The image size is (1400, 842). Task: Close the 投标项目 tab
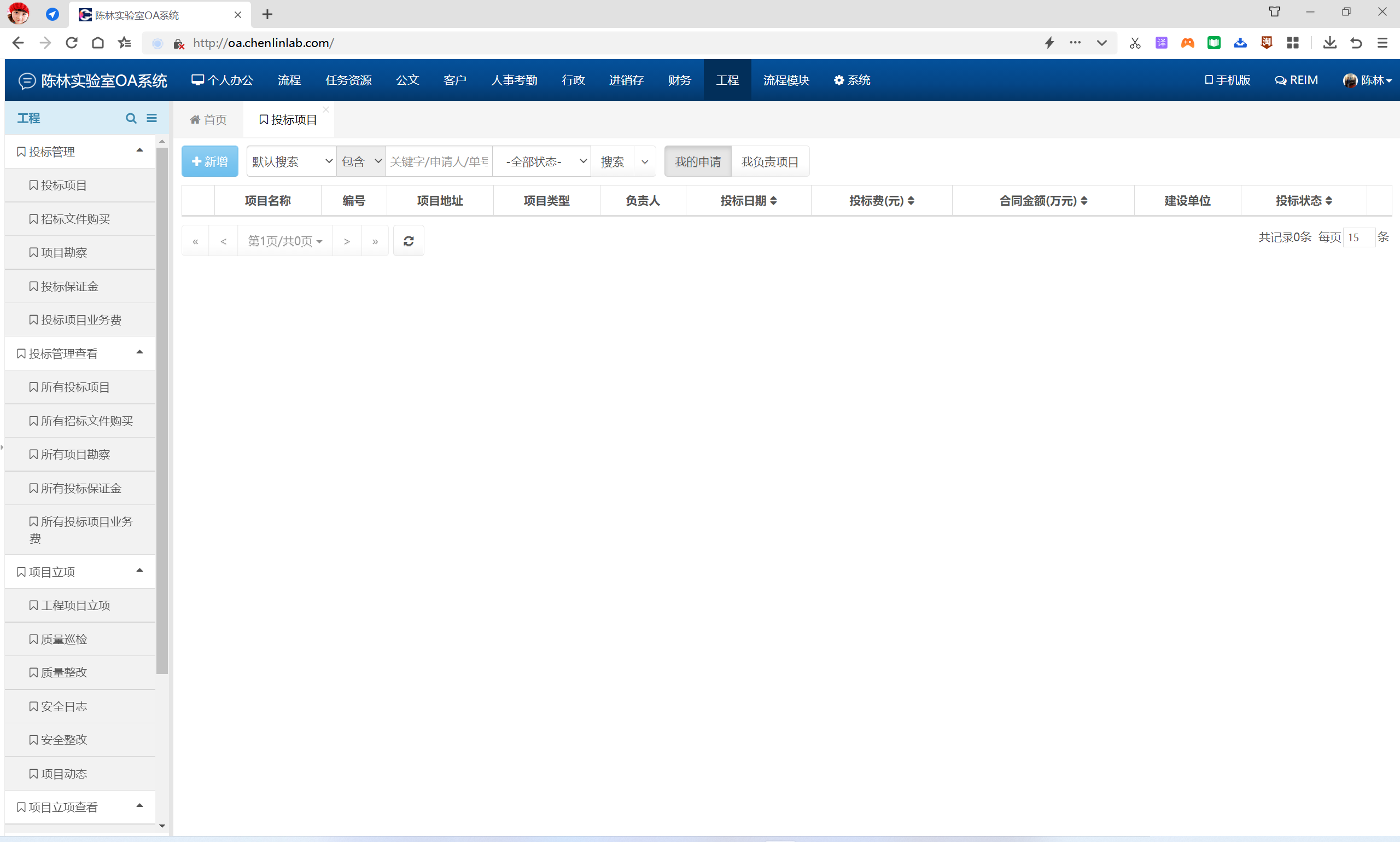tap(325, 109)
